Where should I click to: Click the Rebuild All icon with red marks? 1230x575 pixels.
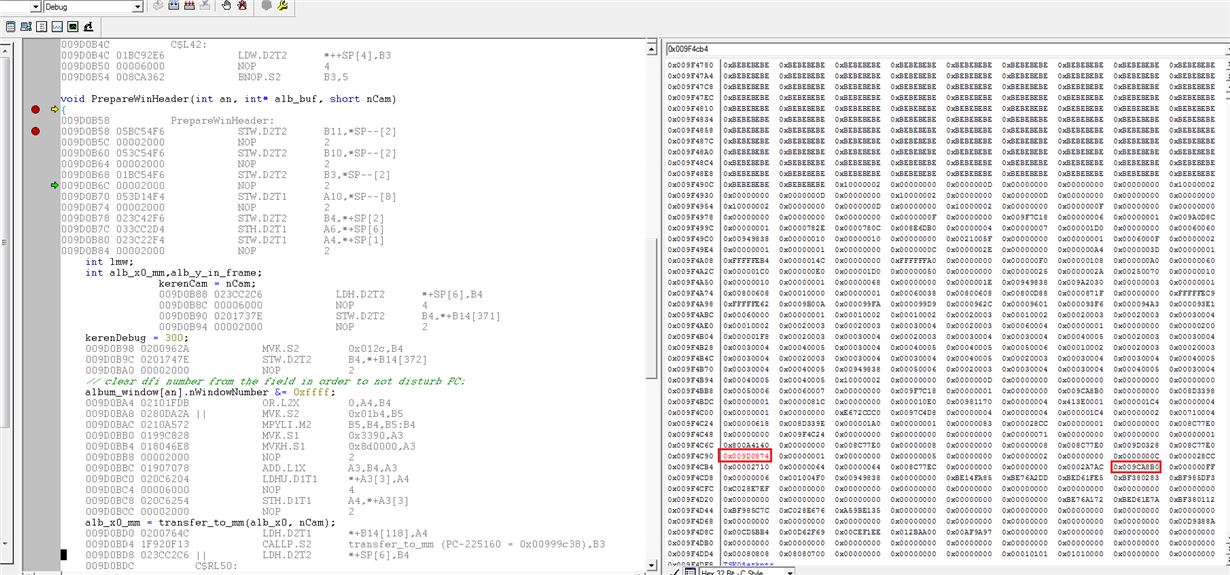(190, 6)
